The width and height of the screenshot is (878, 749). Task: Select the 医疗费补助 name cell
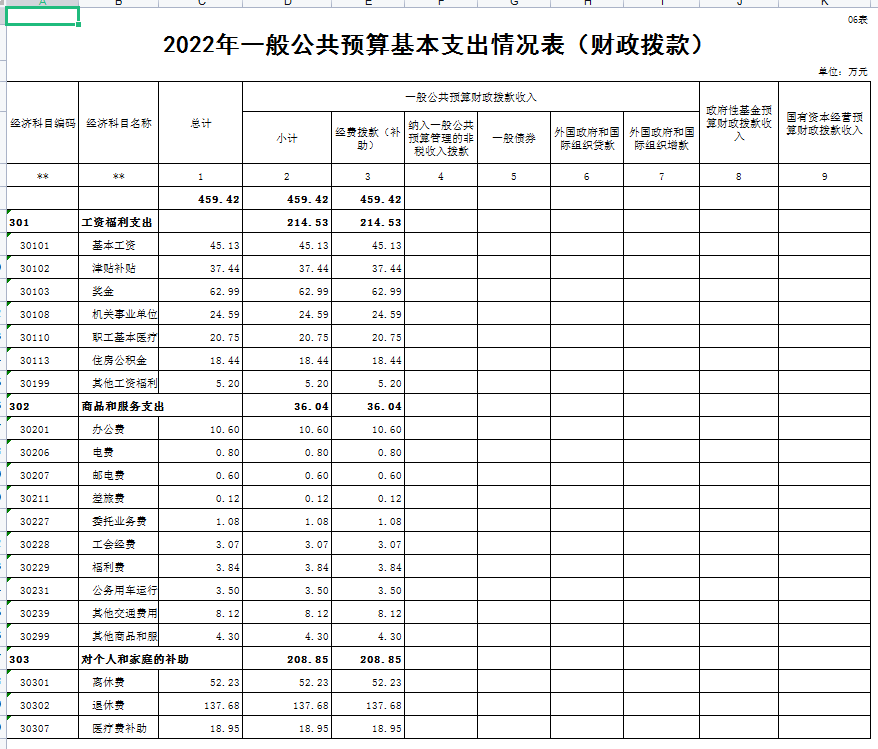[119, 728]
